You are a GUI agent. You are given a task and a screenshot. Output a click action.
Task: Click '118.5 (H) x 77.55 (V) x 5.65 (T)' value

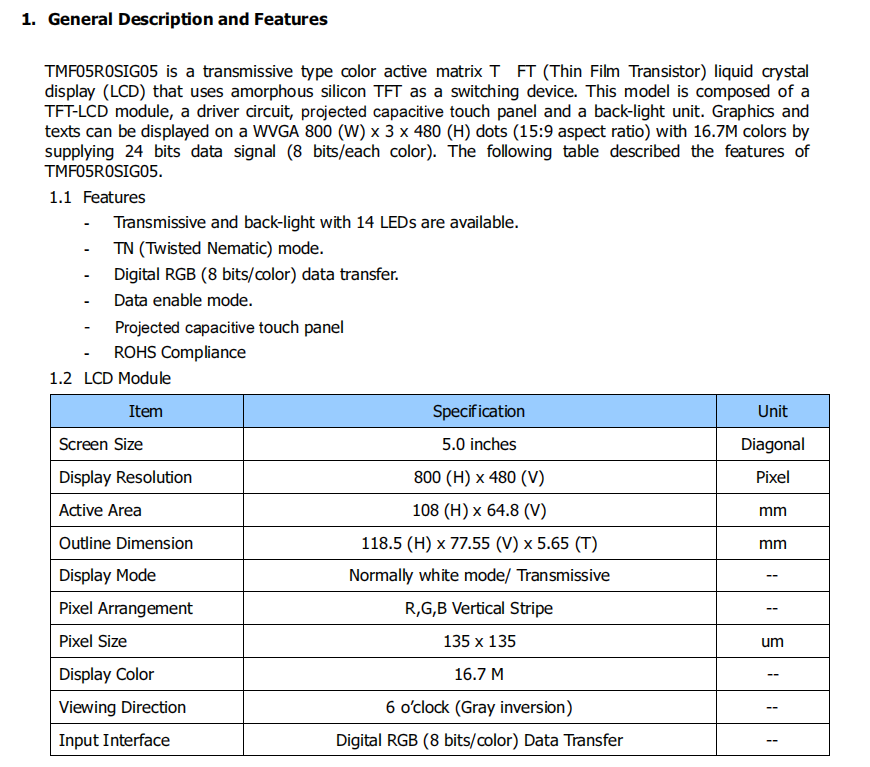479,543
